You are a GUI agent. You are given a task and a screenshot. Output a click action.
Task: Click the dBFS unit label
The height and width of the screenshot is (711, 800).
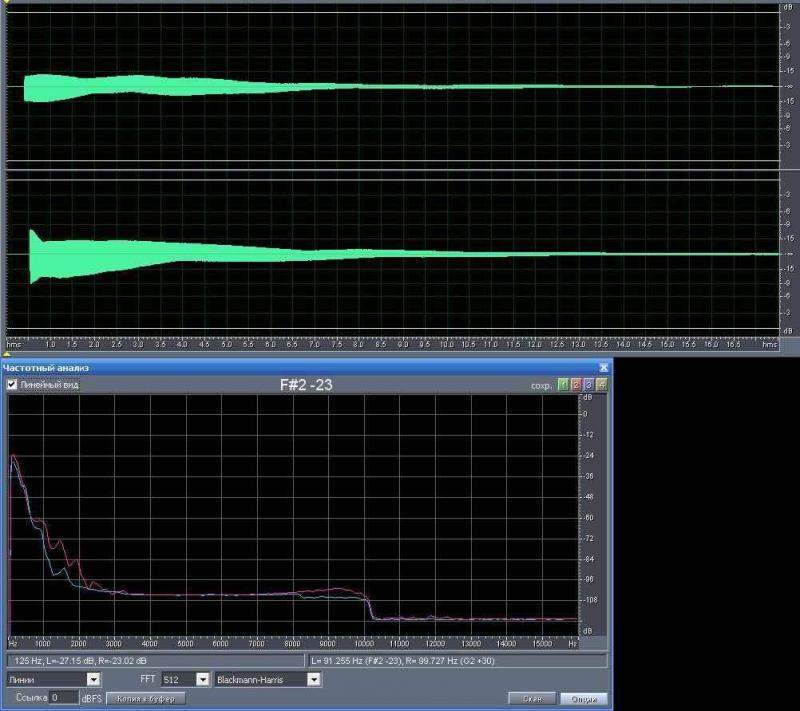coord(92,698)
